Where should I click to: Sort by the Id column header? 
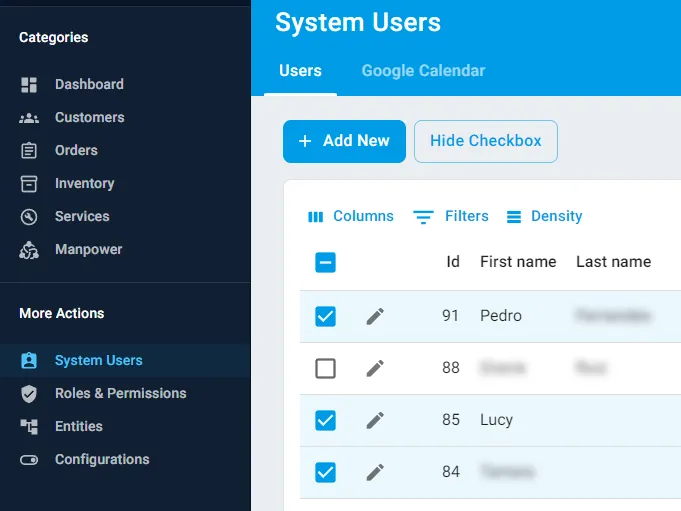point(453,262)
